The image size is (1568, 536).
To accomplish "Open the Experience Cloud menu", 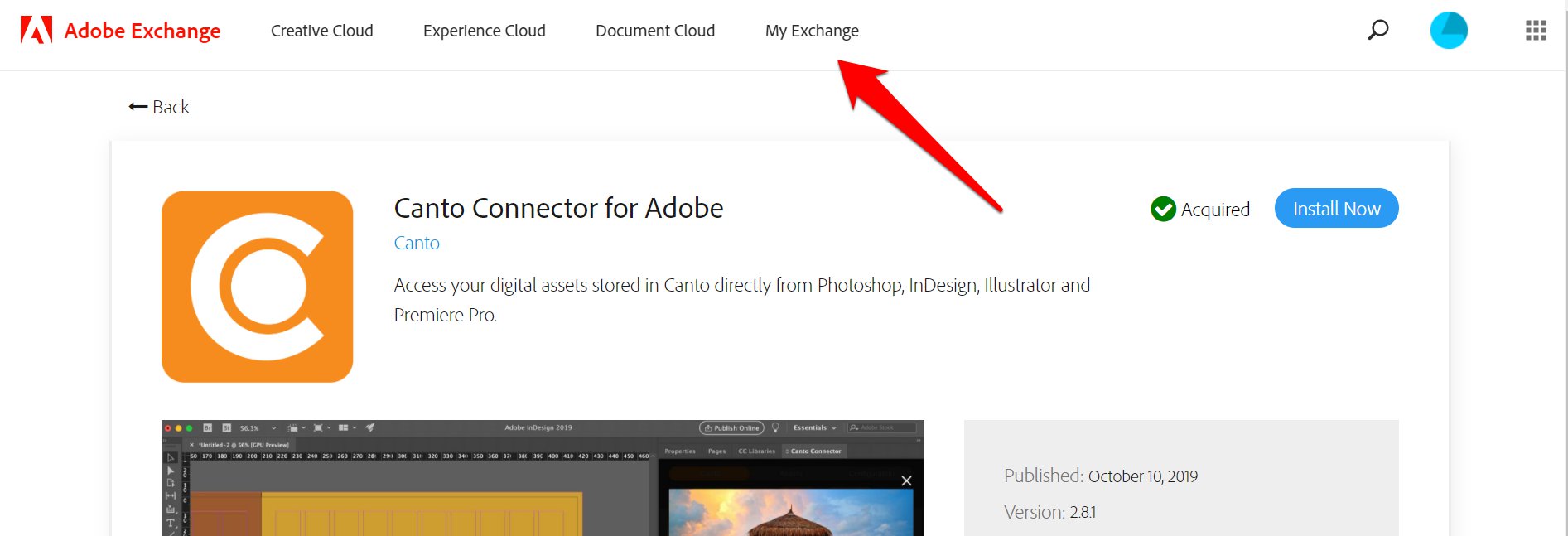I will coord(485,31).
